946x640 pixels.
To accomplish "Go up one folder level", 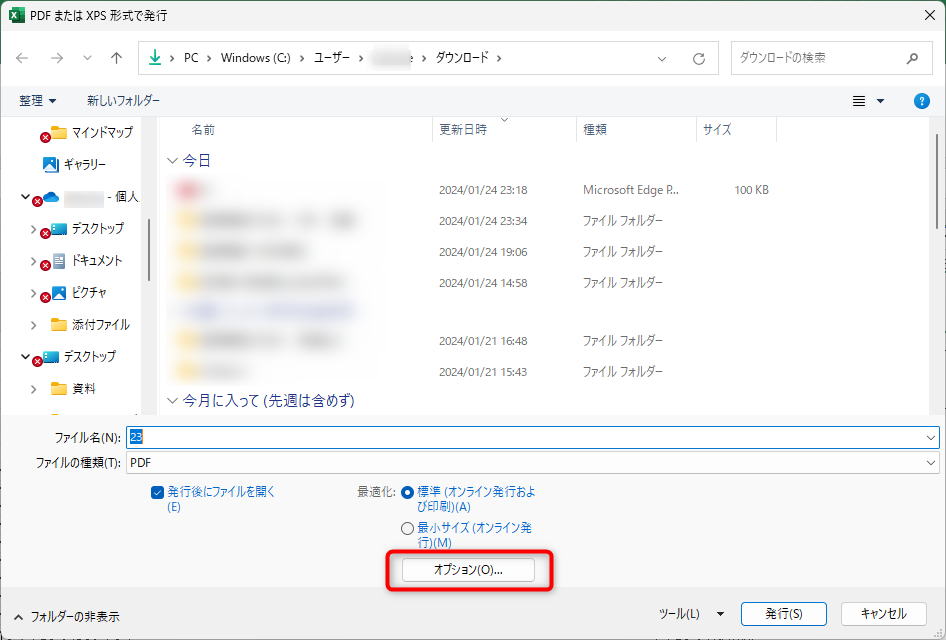I will point(116,58).
